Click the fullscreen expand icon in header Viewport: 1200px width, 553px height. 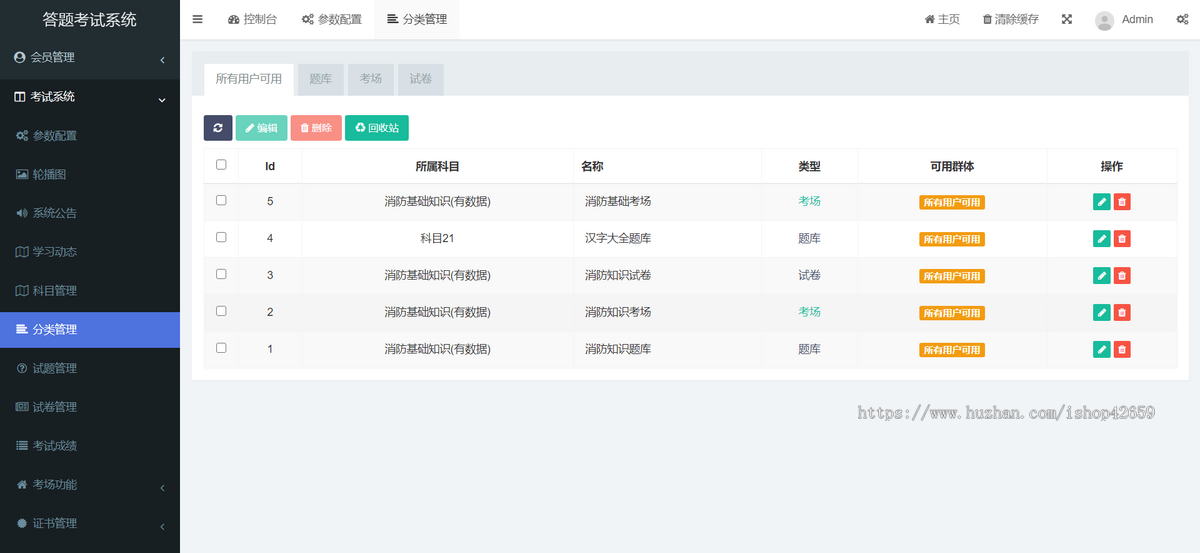(x=1067, y=19)
